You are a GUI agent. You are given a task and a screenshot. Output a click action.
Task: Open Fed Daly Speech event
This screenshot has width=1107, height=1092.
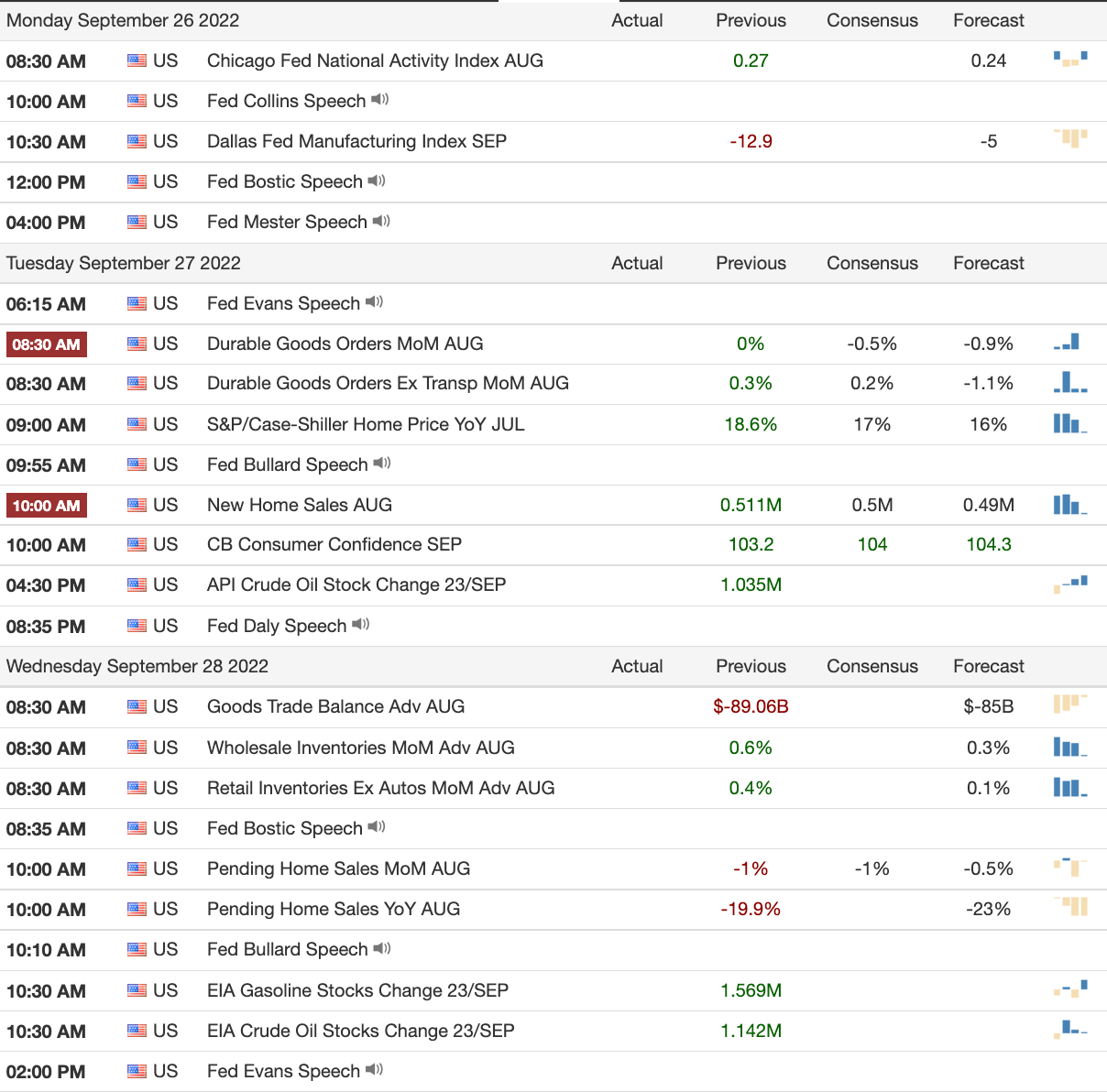(277, 626)
